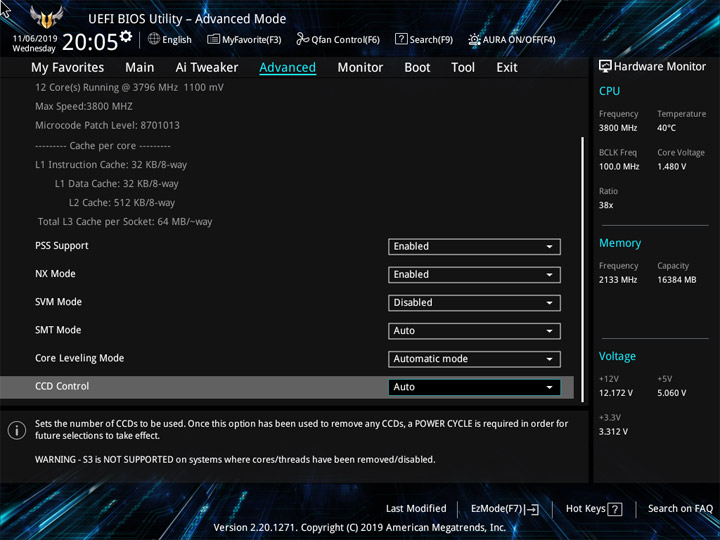Screen dimensions: 720x540
Task: Click the Core Voltage 1.480 V value
Action: [671, 167]
